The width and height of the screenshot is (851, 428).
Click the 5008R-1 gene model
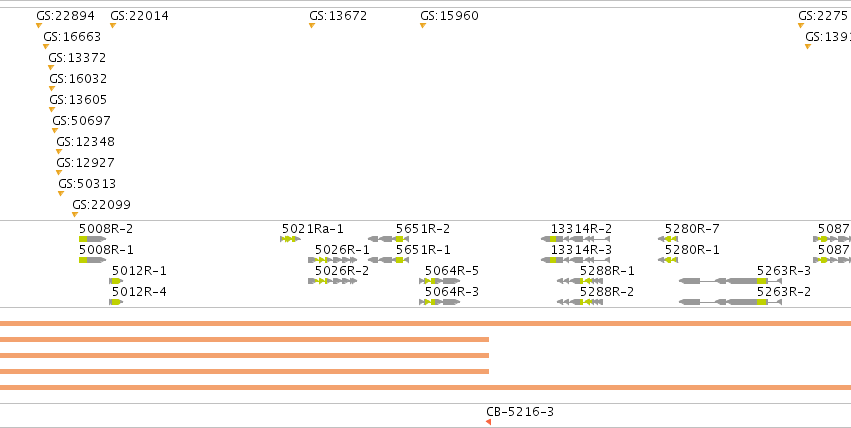pyautogui.click(x=92, y=260)
